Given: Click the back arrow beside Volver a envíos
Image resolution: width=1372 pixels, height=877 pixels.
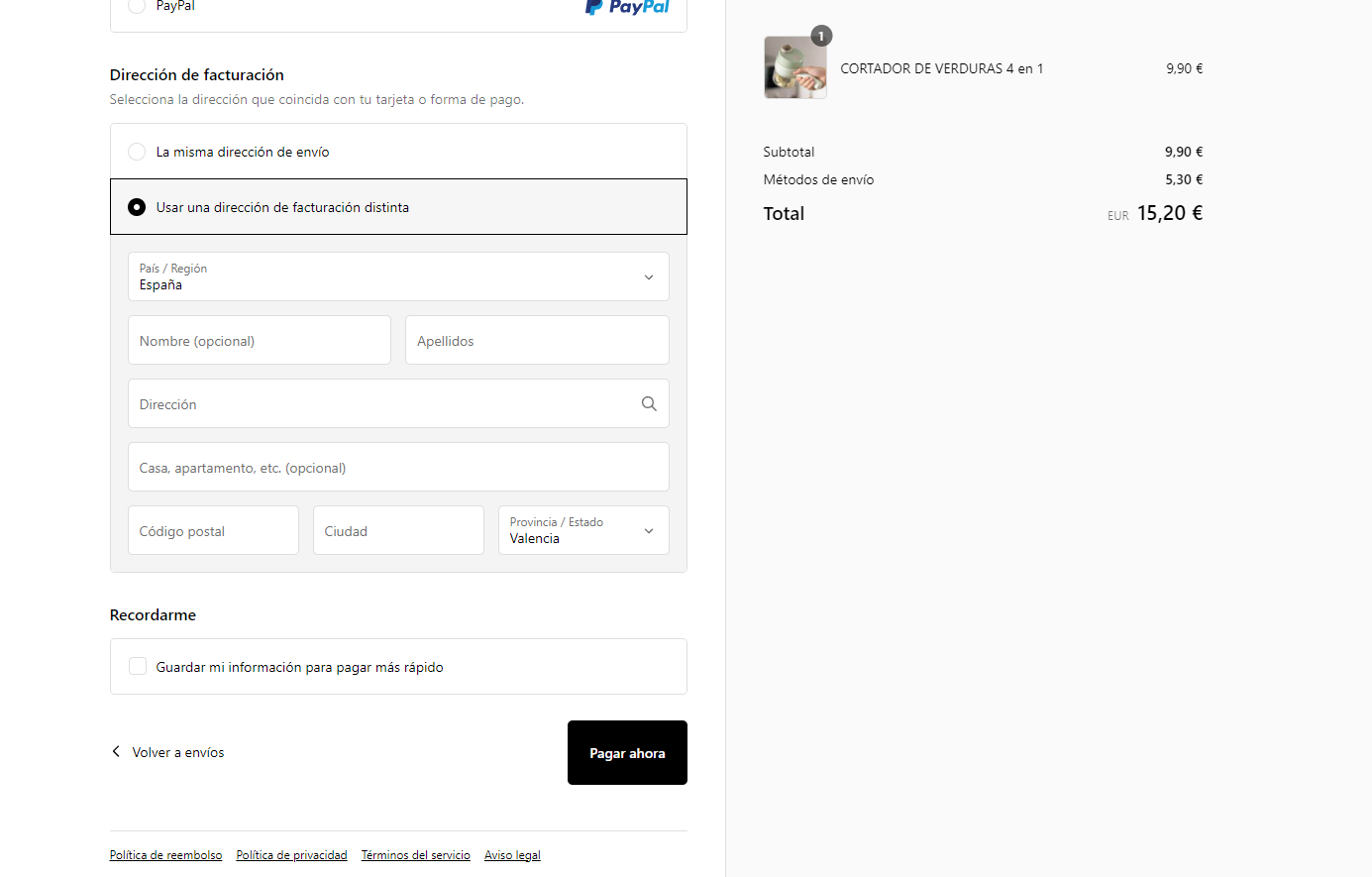Looking at the screenshot, I should tap(116, 752).
